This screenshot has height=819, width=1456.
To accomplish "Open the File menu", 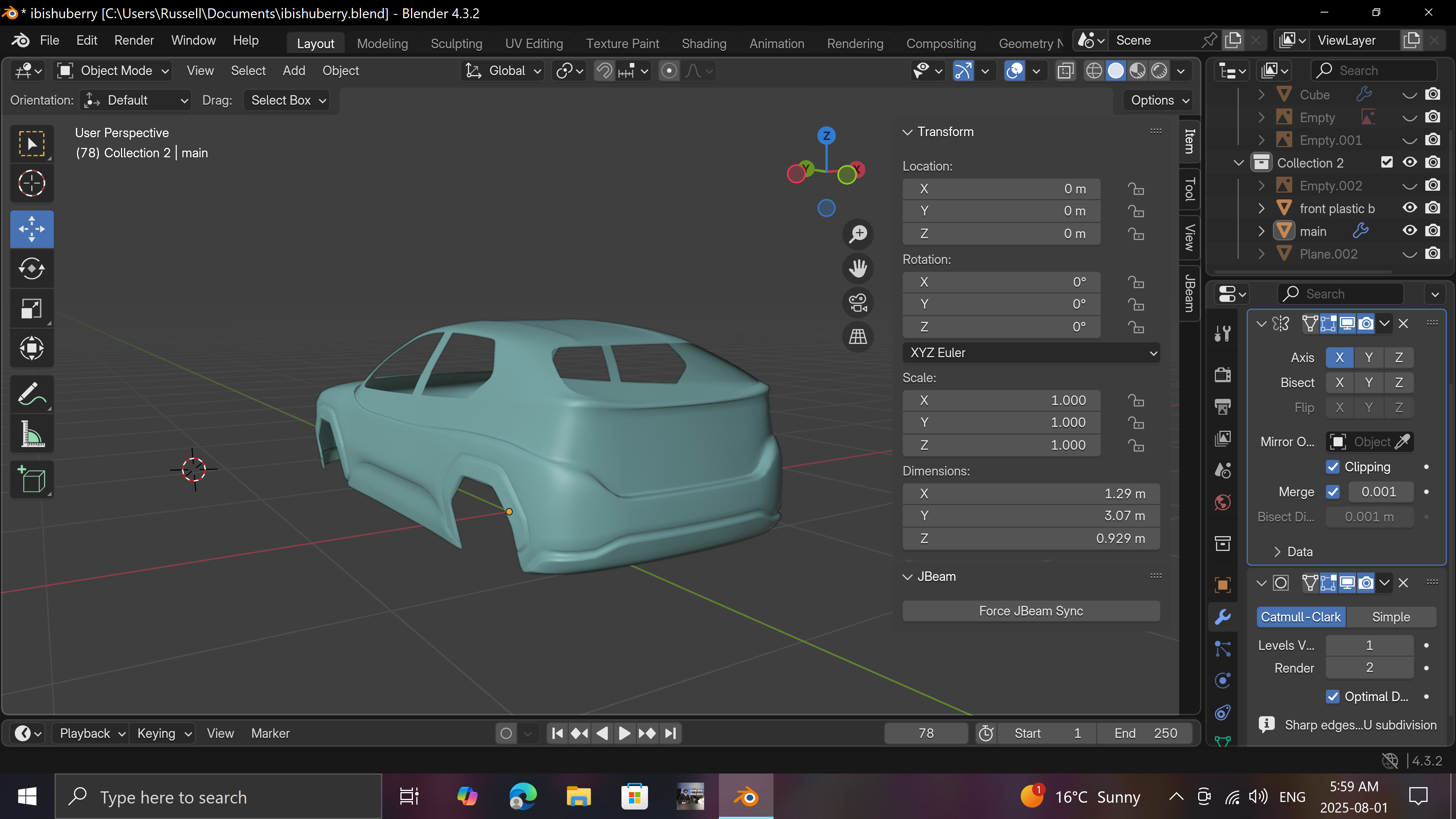I will click(49, 41).
